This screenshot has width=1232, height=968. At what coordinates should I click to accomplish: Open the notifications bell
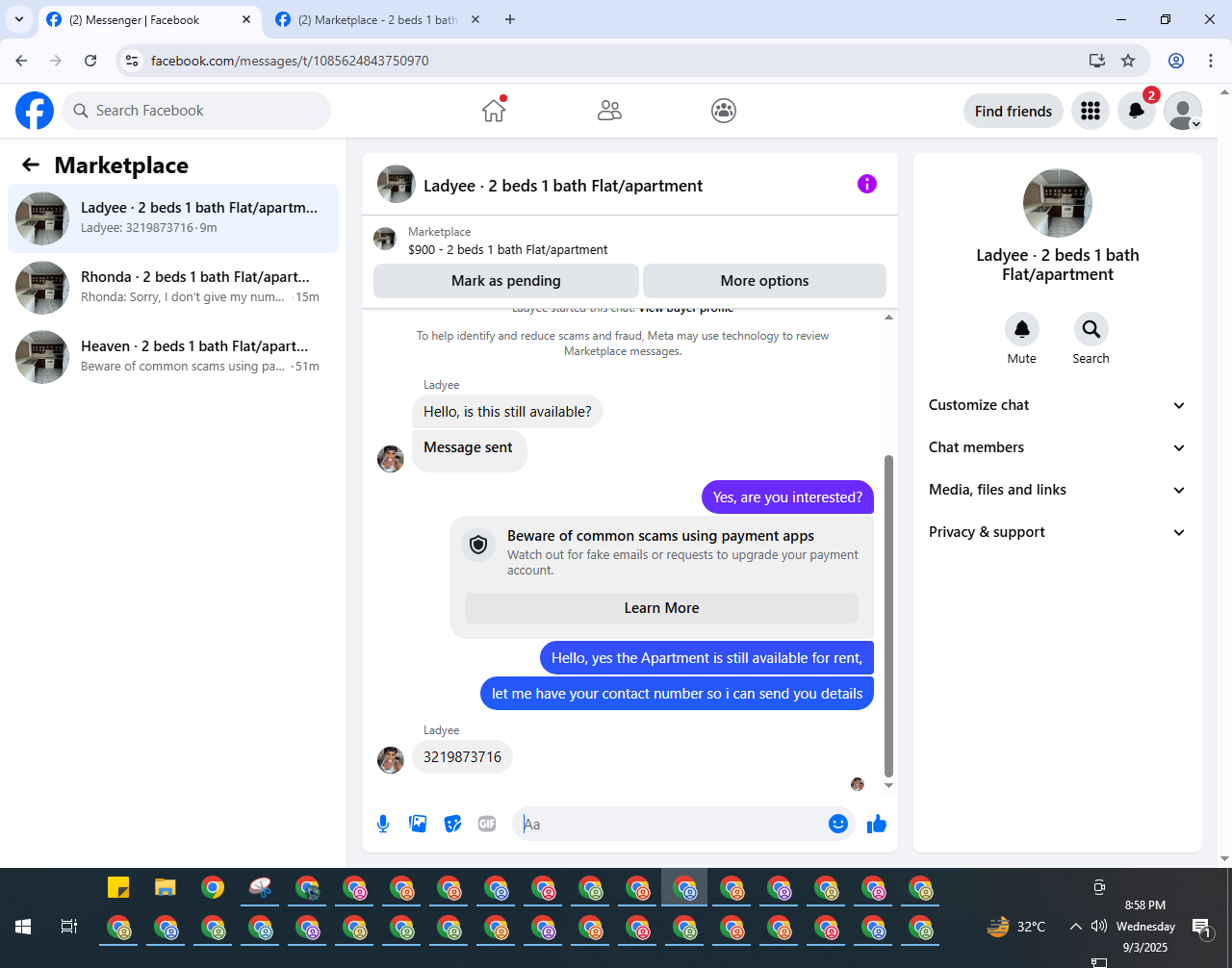tap(1137, 111)
